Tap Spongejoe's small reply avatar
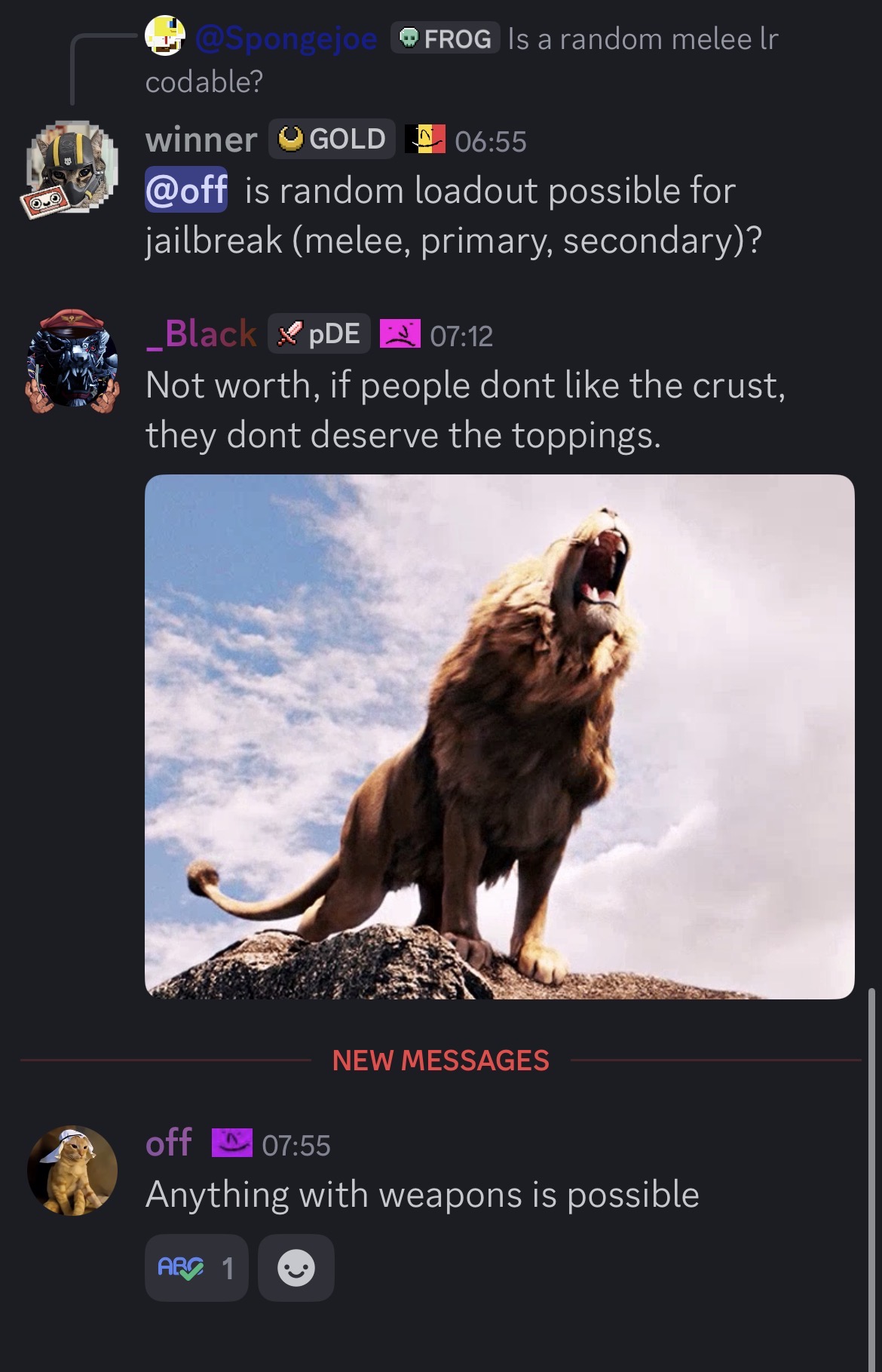 click(x=165, y=36)
